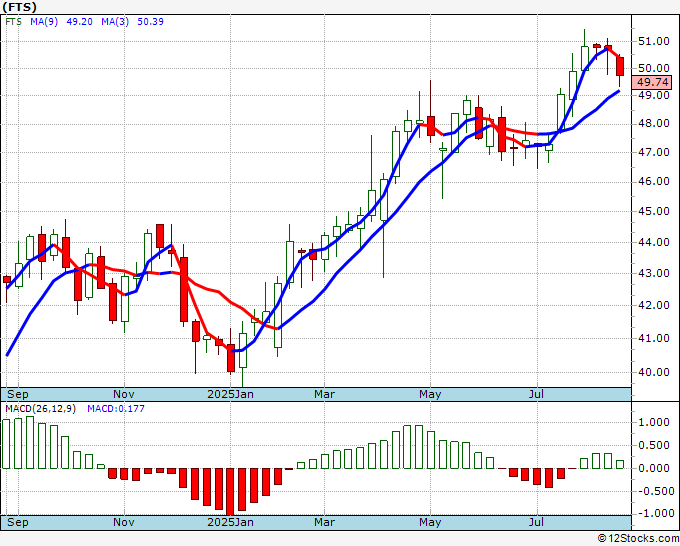This screenshot has width=680, height=546.
Task: Click the Sep label on price chart axis
Action: [18, 394]
